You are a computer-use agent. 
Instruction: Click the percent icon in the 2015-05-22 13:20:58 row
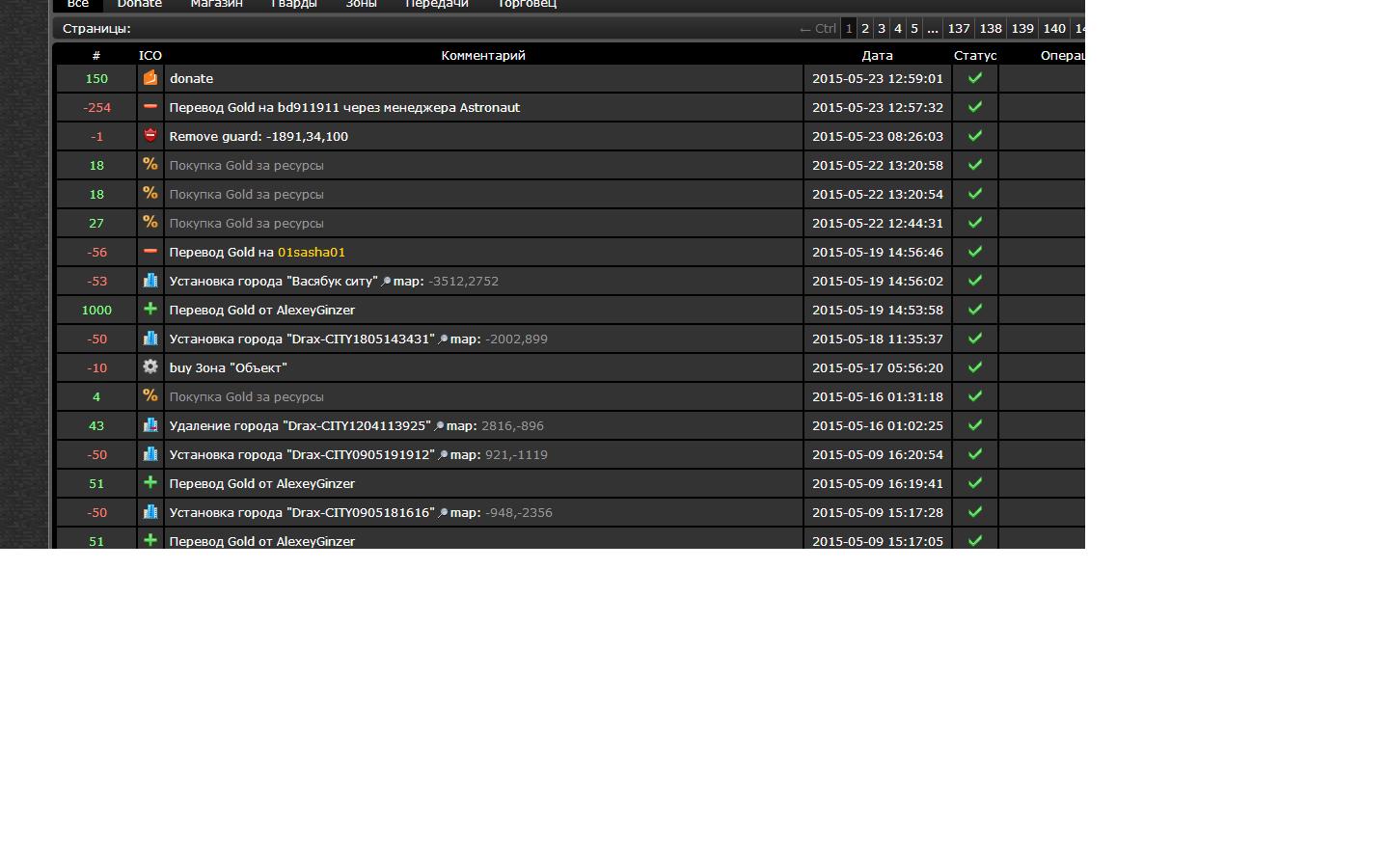click(x=150, y=164)
